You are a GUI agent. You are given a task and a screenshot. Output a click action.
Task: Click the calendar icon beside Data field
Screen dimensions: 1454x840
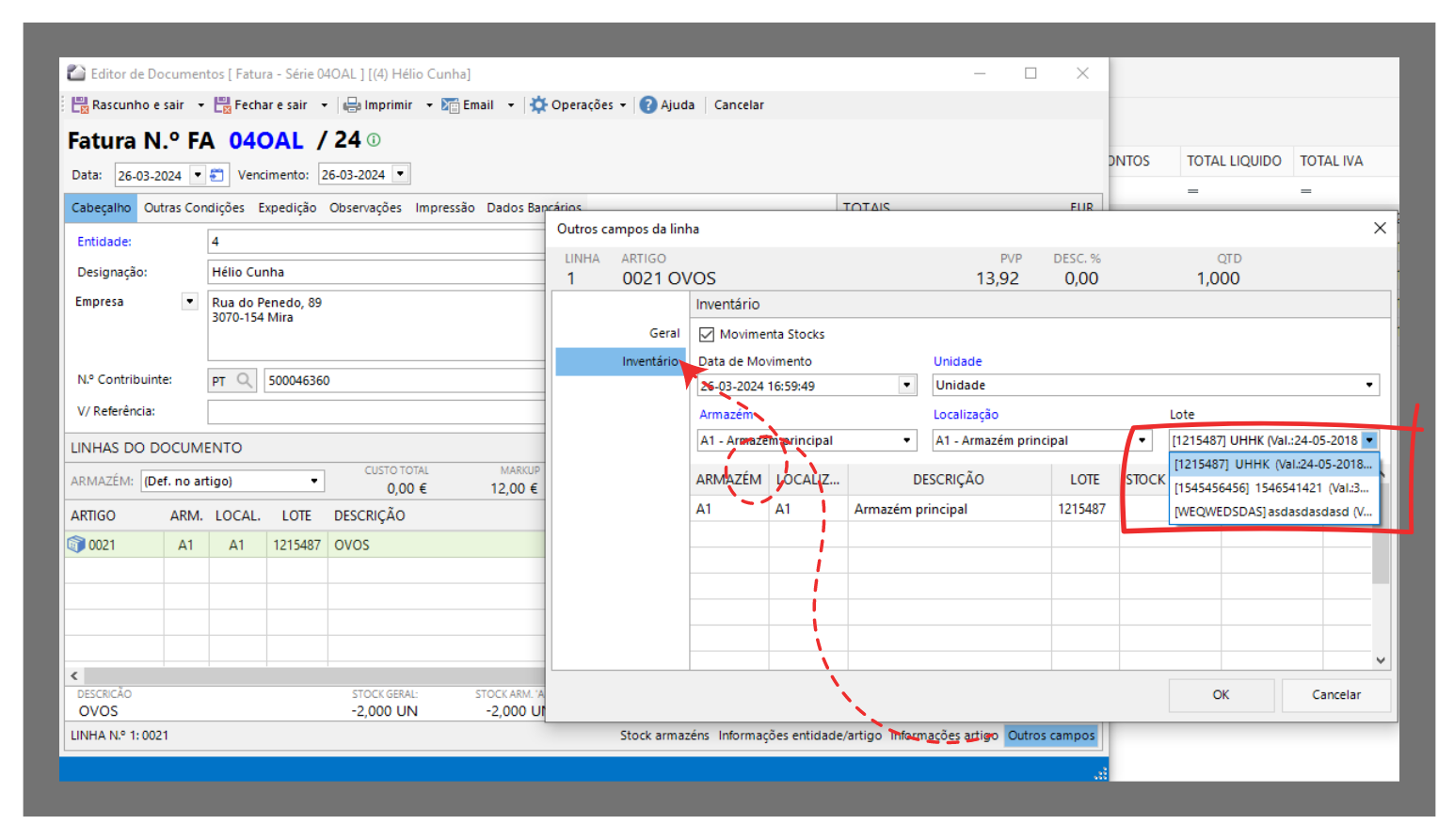(217, 175)
